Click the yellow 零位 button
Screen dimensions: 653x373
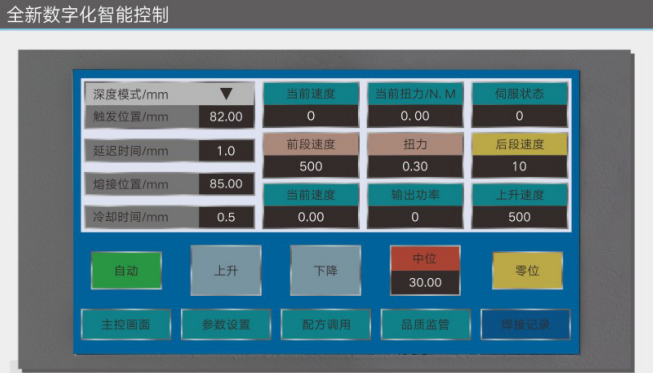point(527,271)
